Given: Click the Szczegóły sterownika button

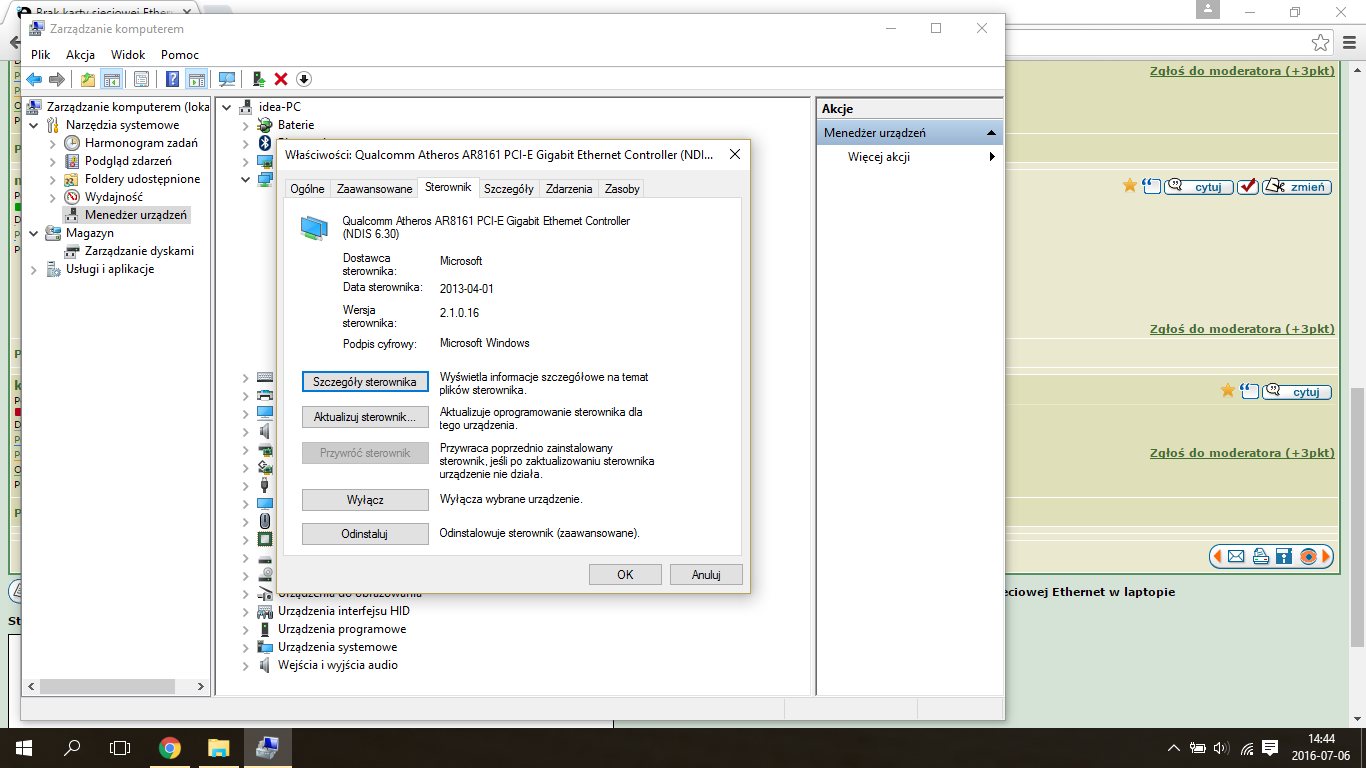Looking at the screenshot, I should tap(365, 382).
